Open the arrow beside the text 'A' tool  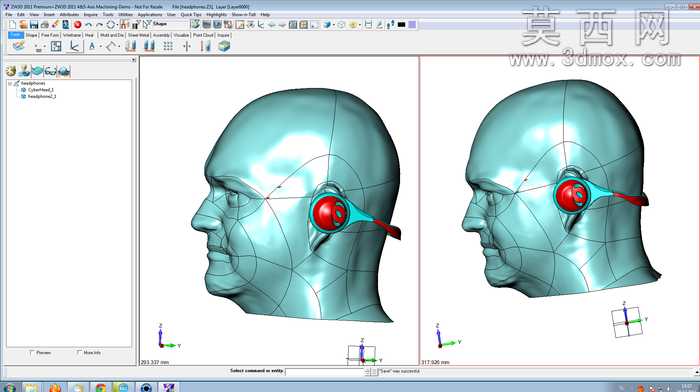pyautogui.click(x=100, y=46)
